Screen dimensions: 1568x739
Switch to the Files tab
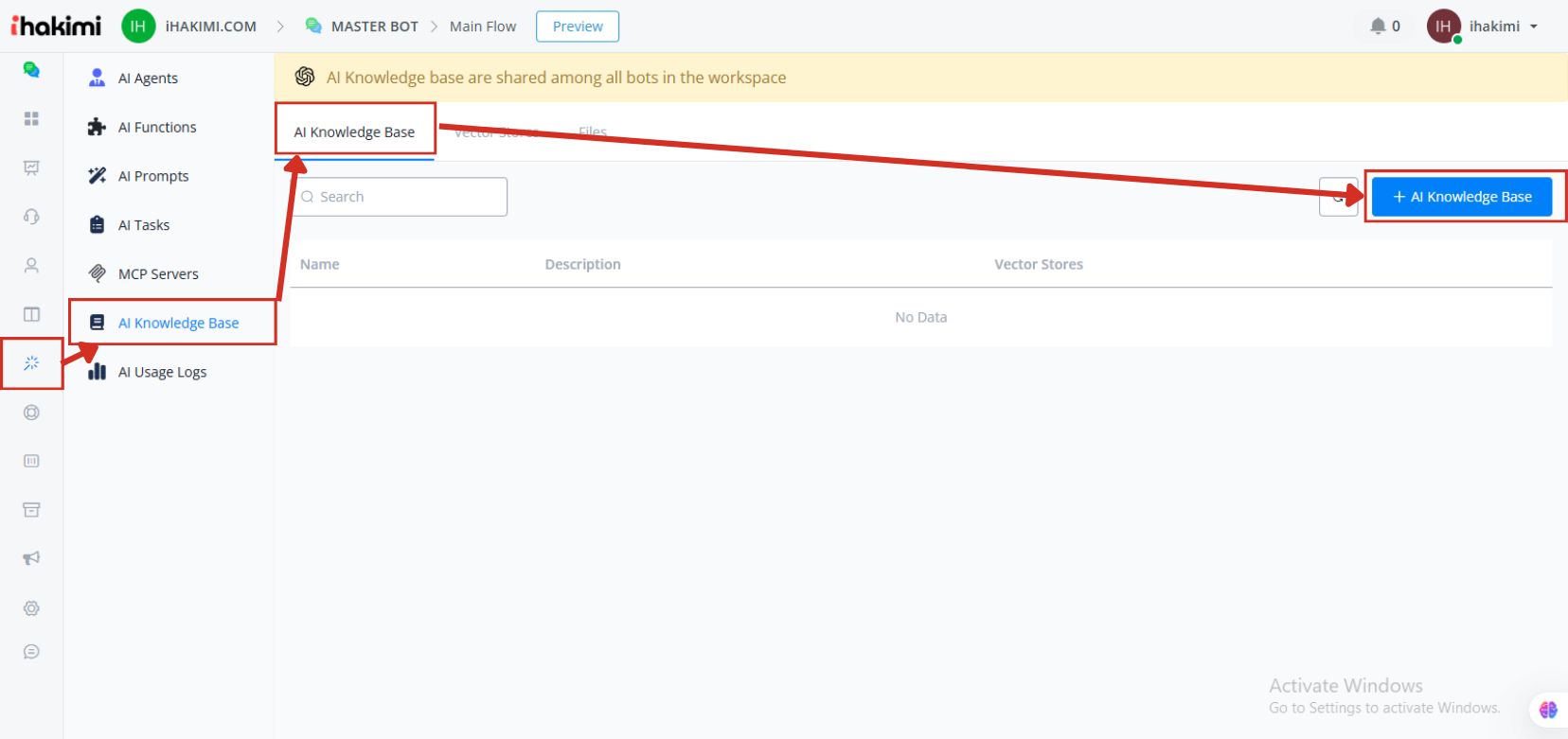(593, 132)
